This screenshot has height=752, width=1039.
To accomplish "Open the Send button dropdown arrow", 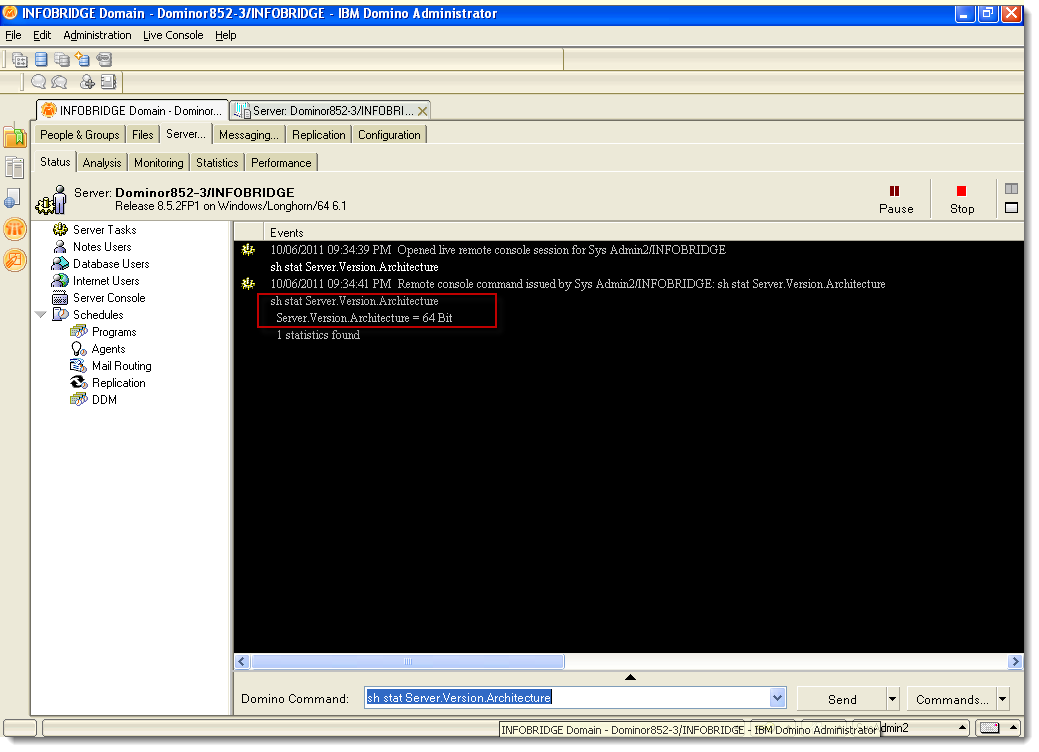I will click(x=893, y=699).
